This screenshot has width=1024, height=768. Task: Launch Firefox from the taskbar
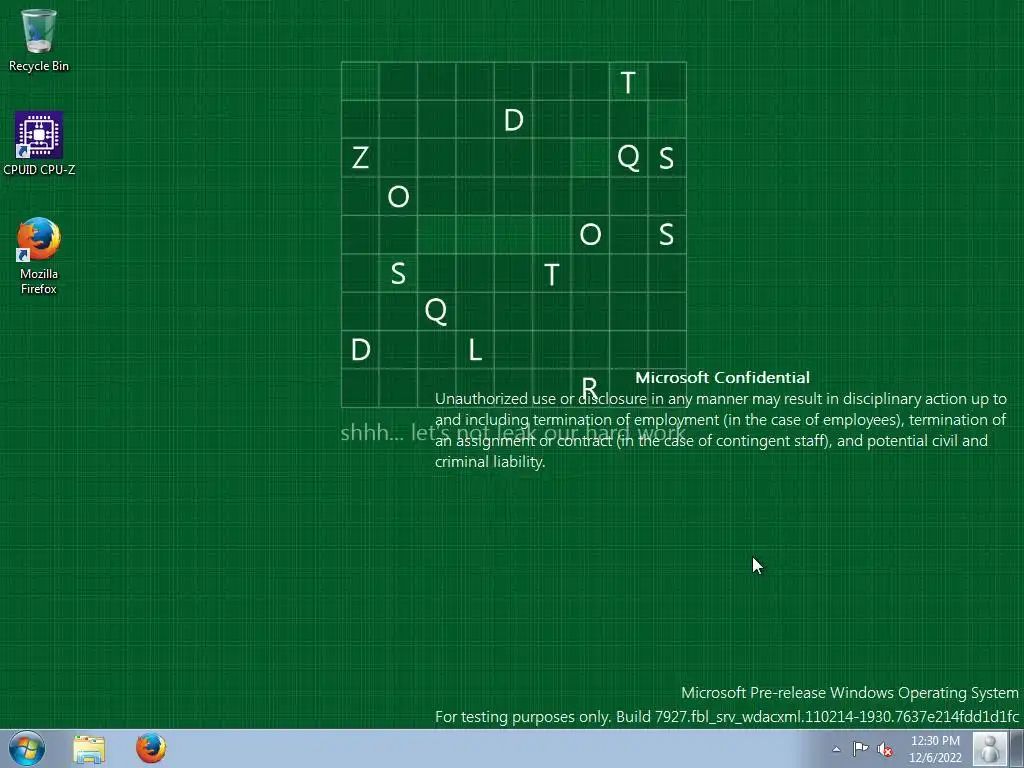click(151, 748)
